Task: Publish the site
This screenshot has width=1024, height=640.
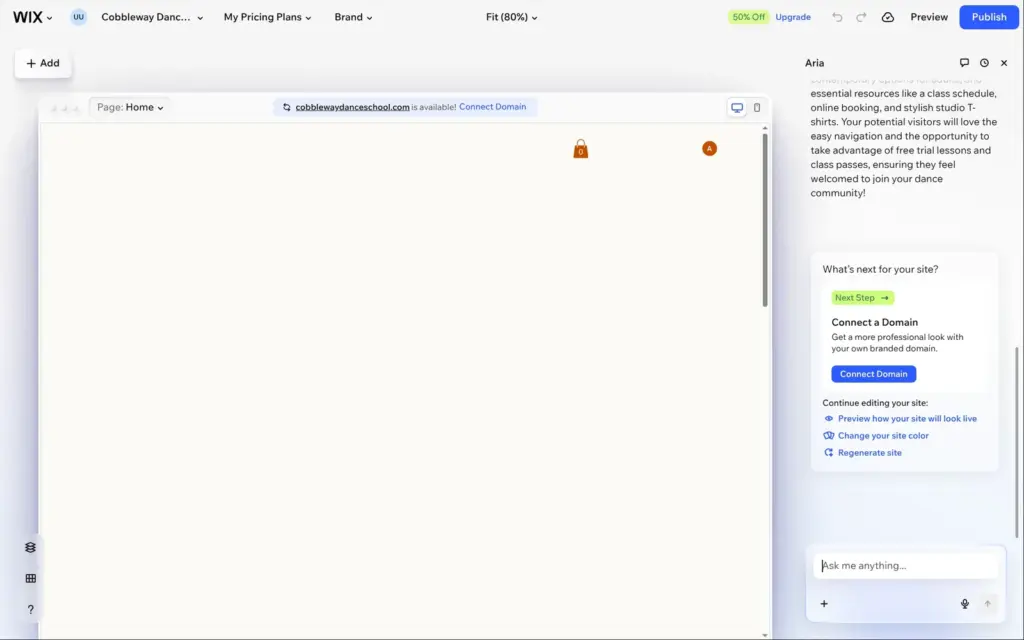Action: tap(989, 18)
